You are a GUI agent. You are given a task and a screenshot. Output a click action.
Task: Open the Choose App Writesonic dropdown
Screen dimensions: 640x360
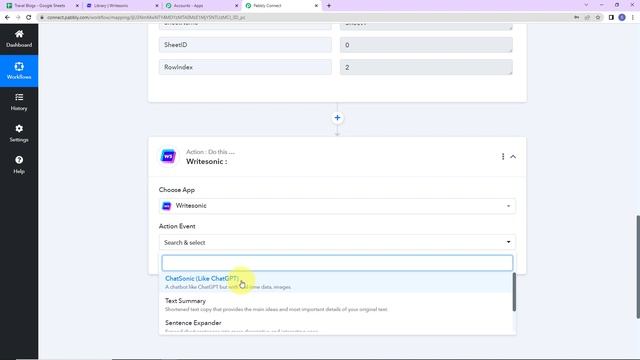pos(337,206)
